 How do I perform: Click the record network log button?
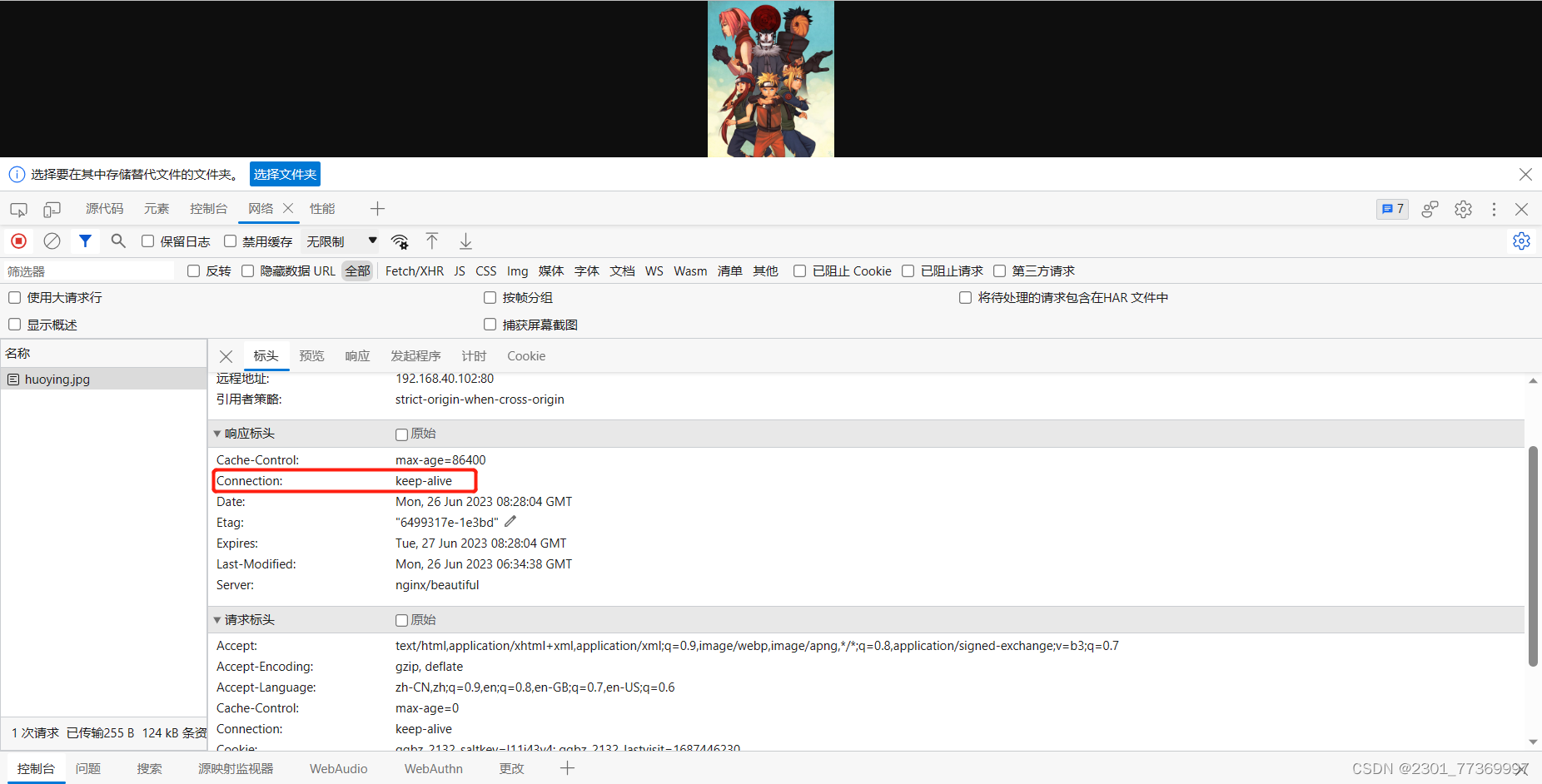[18, 241]
